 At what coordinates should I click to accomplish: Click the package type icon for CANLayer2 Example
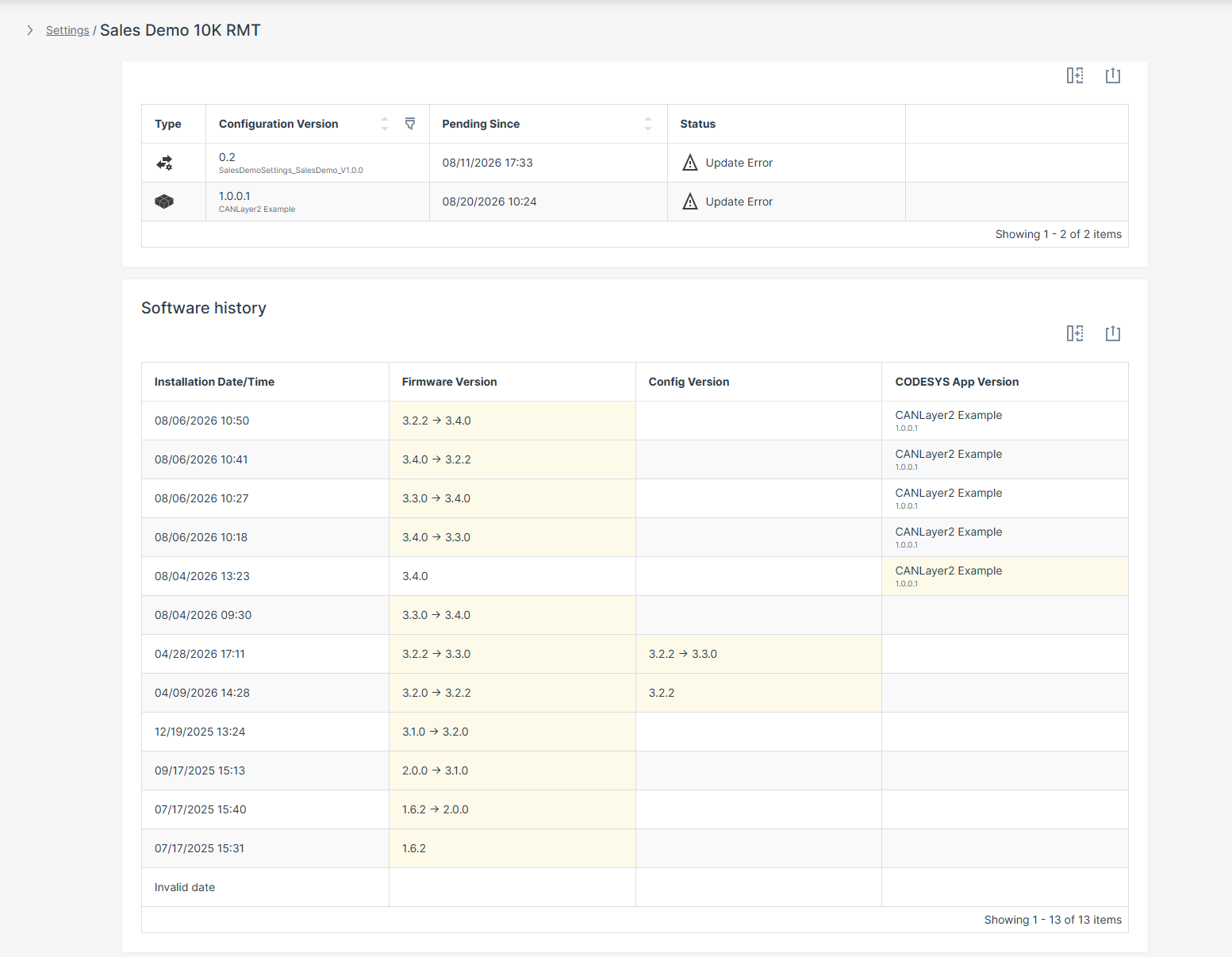(164, 202)
